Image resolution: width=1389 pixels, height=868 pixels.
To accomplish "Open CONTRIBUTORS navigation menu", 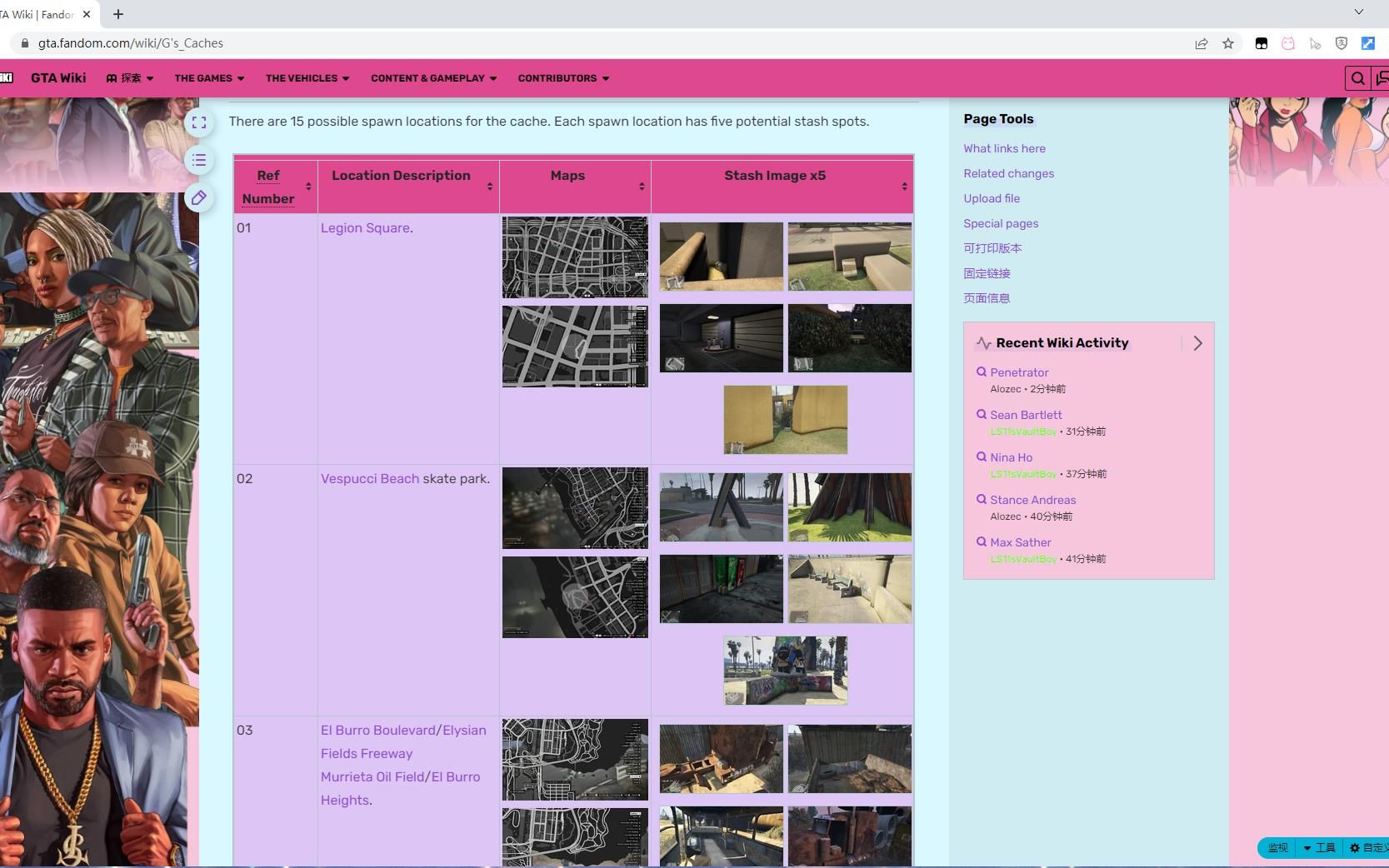I will tap(563, 78).
